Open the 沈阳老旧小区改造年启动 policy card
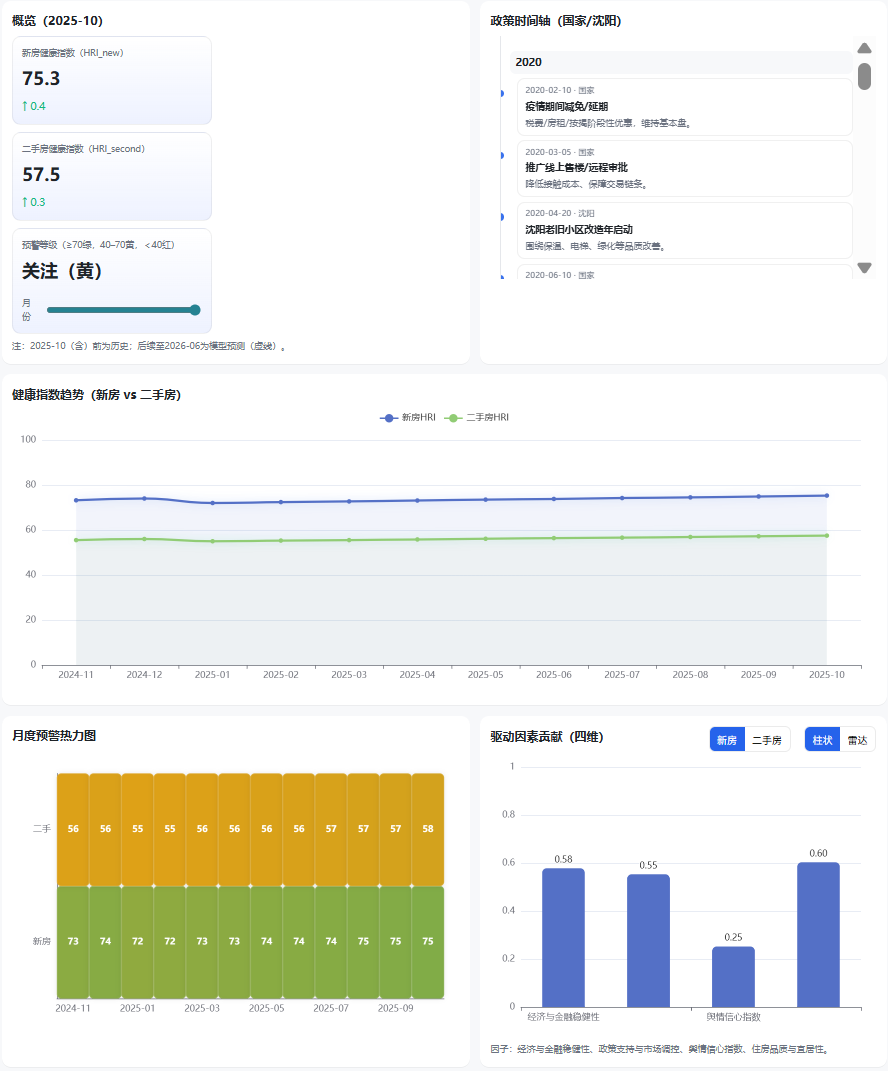 click(684, 230)
